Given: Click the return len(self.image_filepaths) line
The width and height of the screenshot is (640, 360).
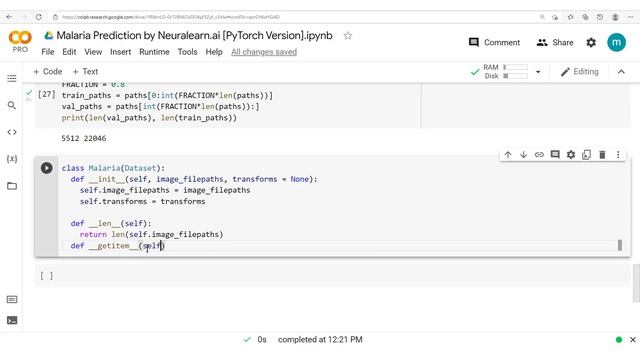Looking at the screenshot, I should click(x=151, y=235).
